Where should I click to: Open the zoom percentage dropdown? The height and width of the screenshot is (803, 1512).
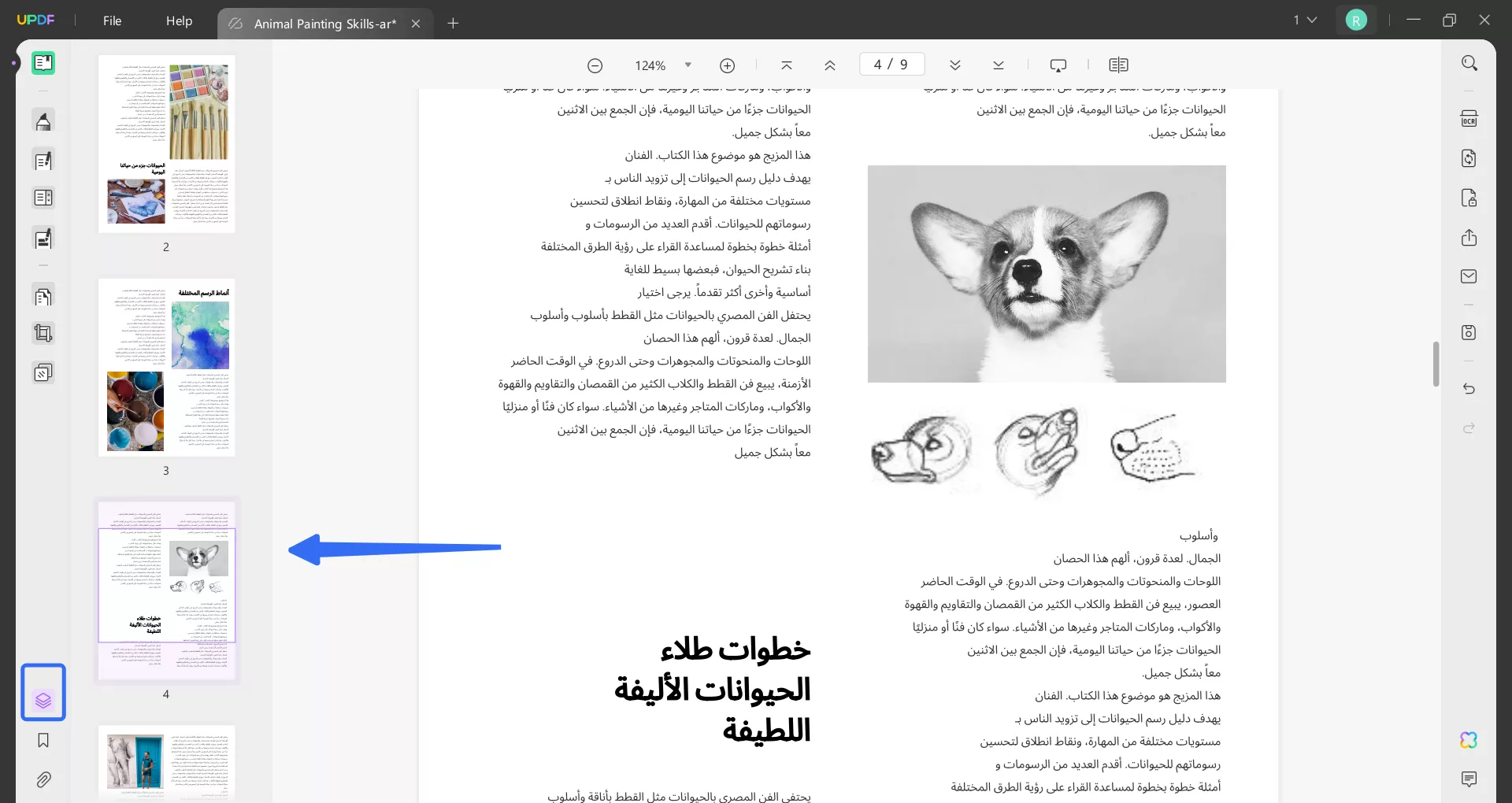[x=687, y=65]
